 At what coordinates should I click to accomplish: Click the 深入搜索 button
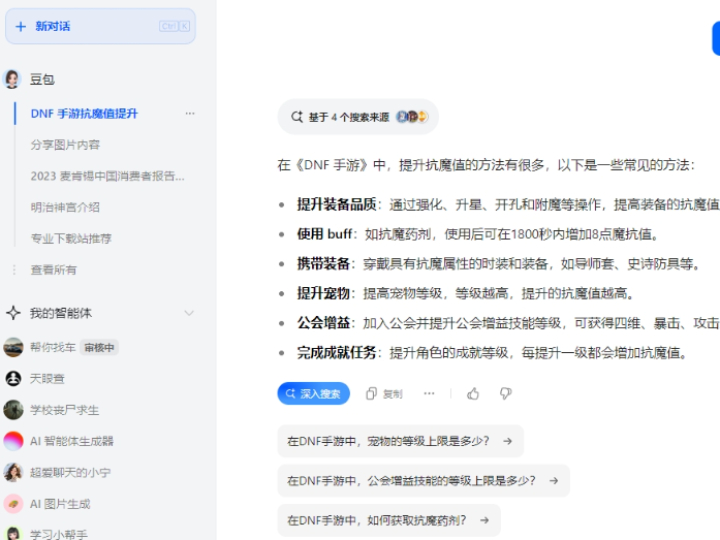314,394
